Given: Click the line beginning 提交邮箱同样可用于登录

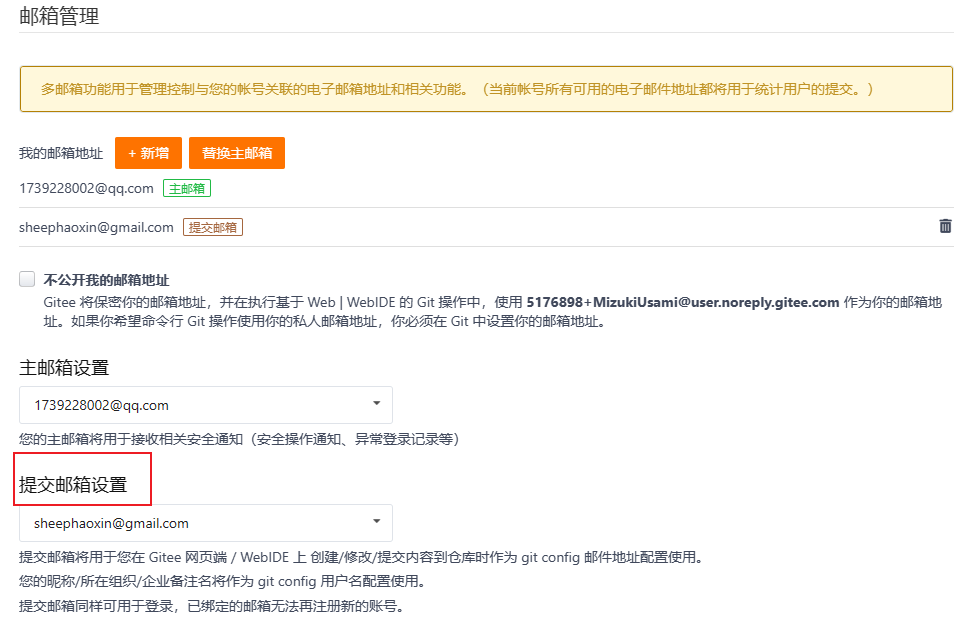Looking at the screenshot, I should point(211,606).
